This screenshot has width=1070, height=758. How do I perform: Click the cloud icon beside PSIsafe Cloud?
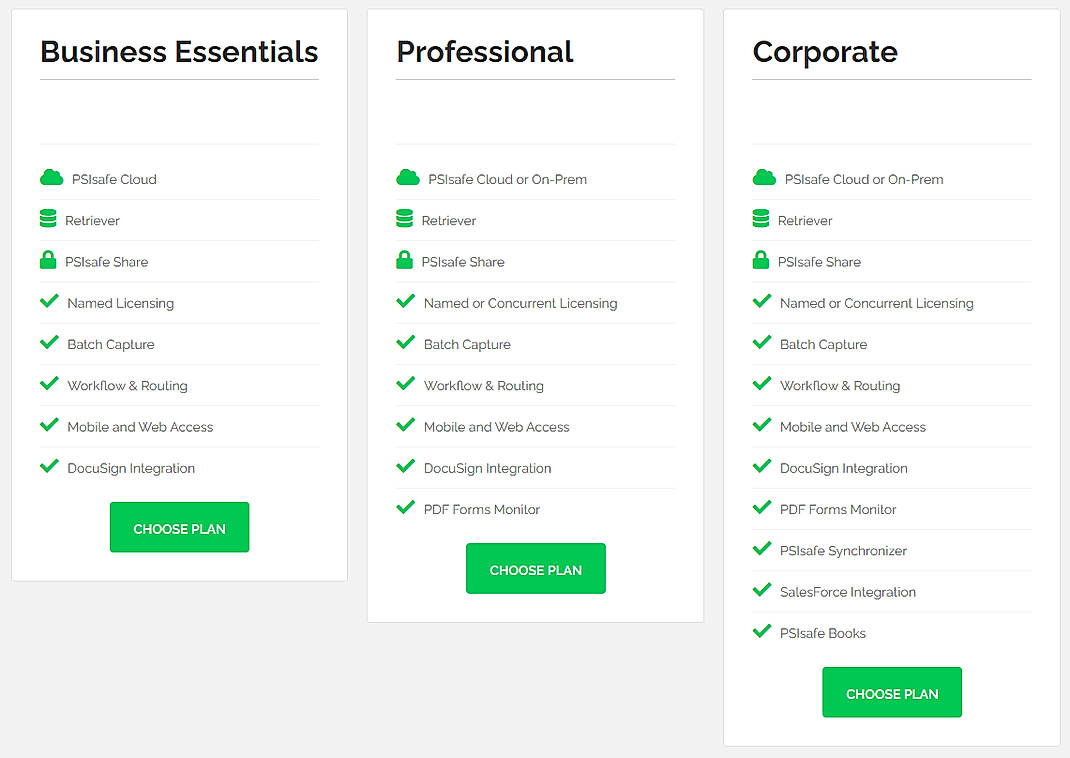pyautogui.click(x=51, y=178)
